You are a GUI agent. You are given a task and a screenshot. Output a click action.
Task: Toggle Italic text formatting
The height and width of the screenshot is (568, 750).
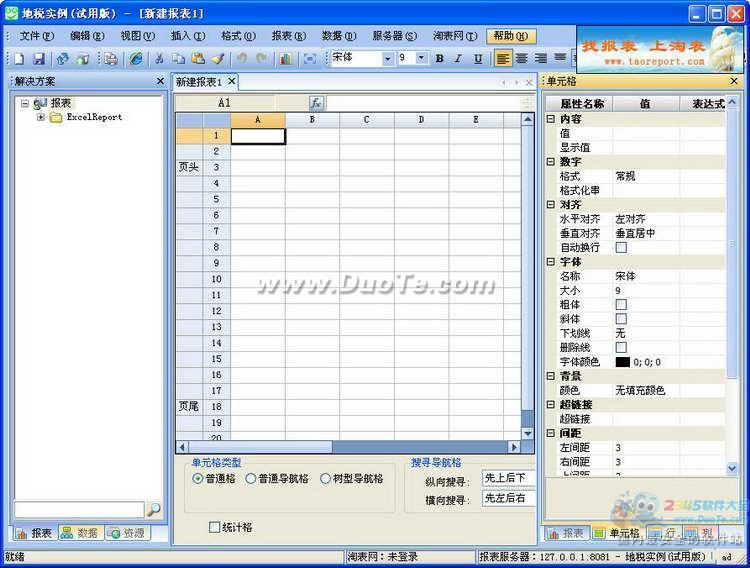(x=459, y=59)
